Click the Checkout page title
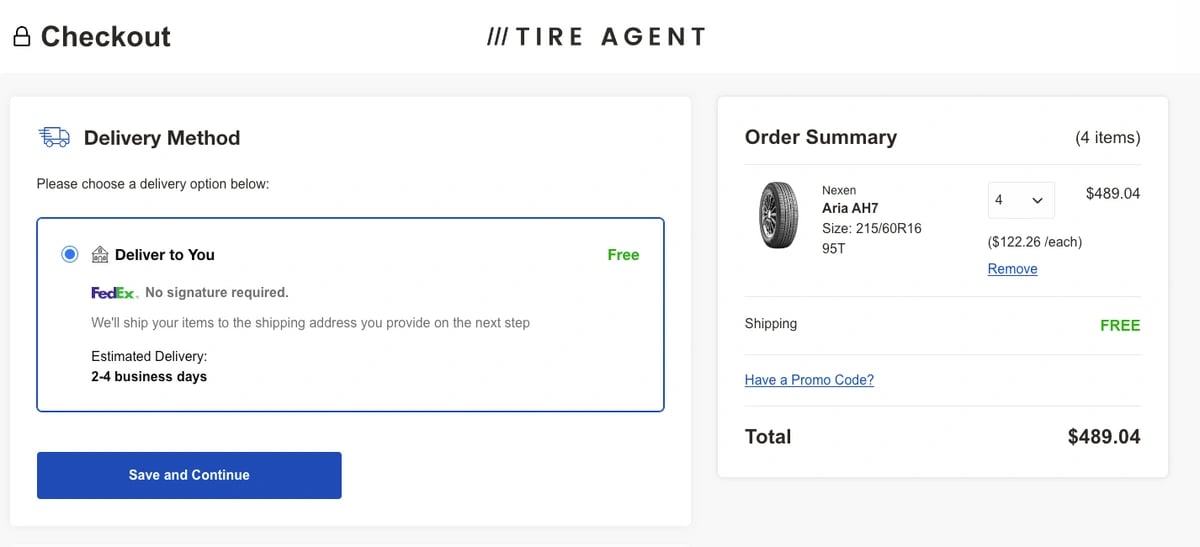This screenshot has height=547, width=1200. pos(105,37)
